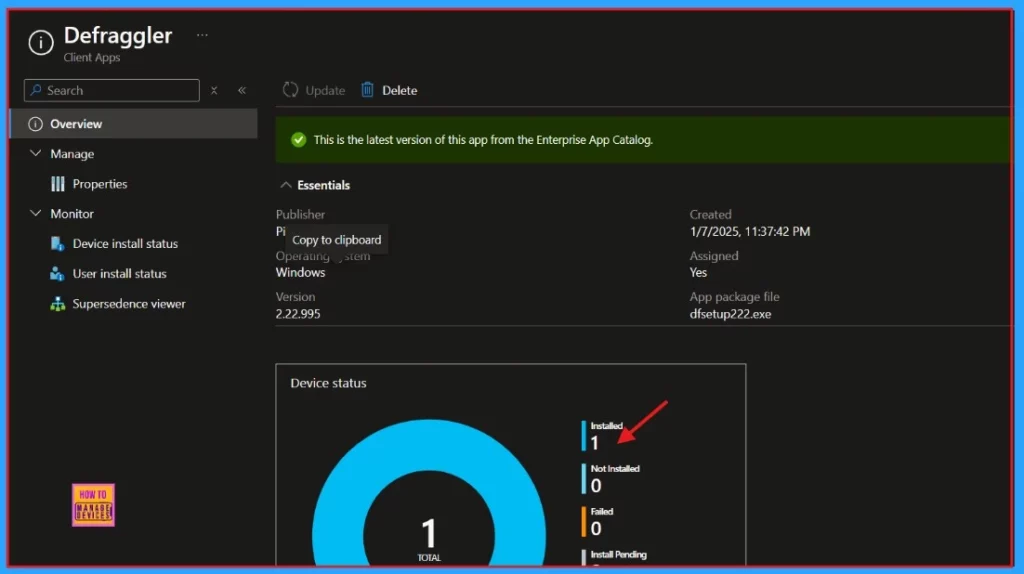Click the App package file label

(x=735, y=296)
